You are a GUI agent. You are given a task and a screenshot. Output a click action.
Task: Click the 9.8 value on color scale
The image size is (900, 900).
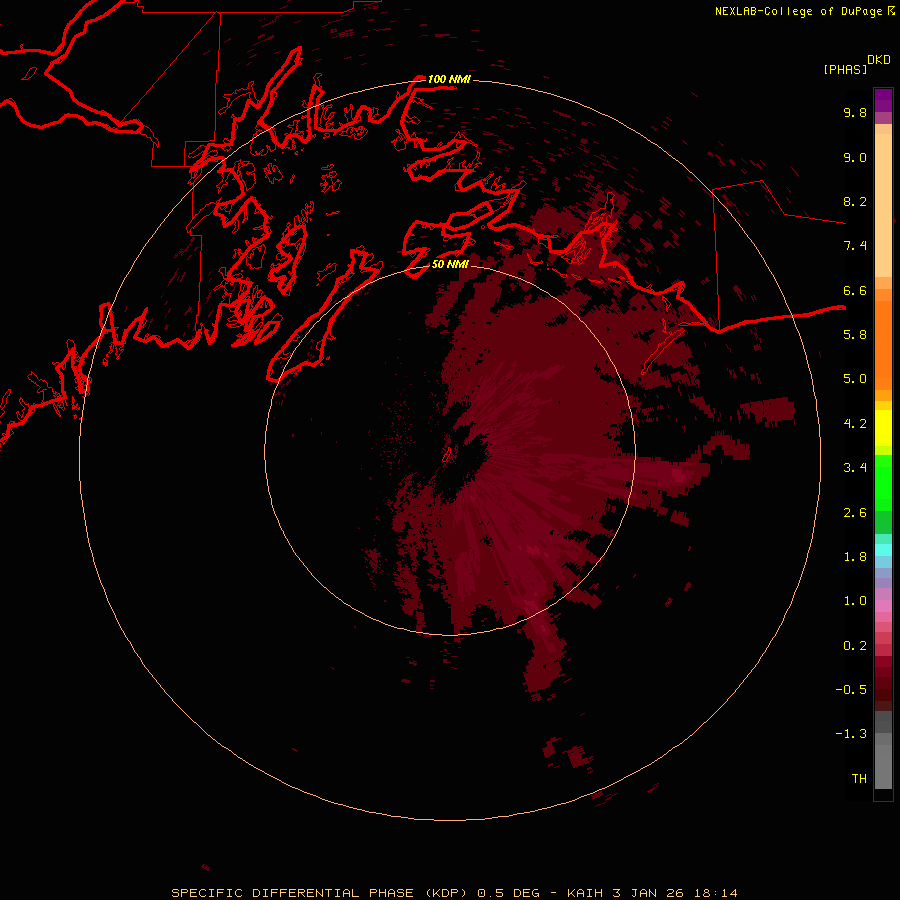coord(855,112)
